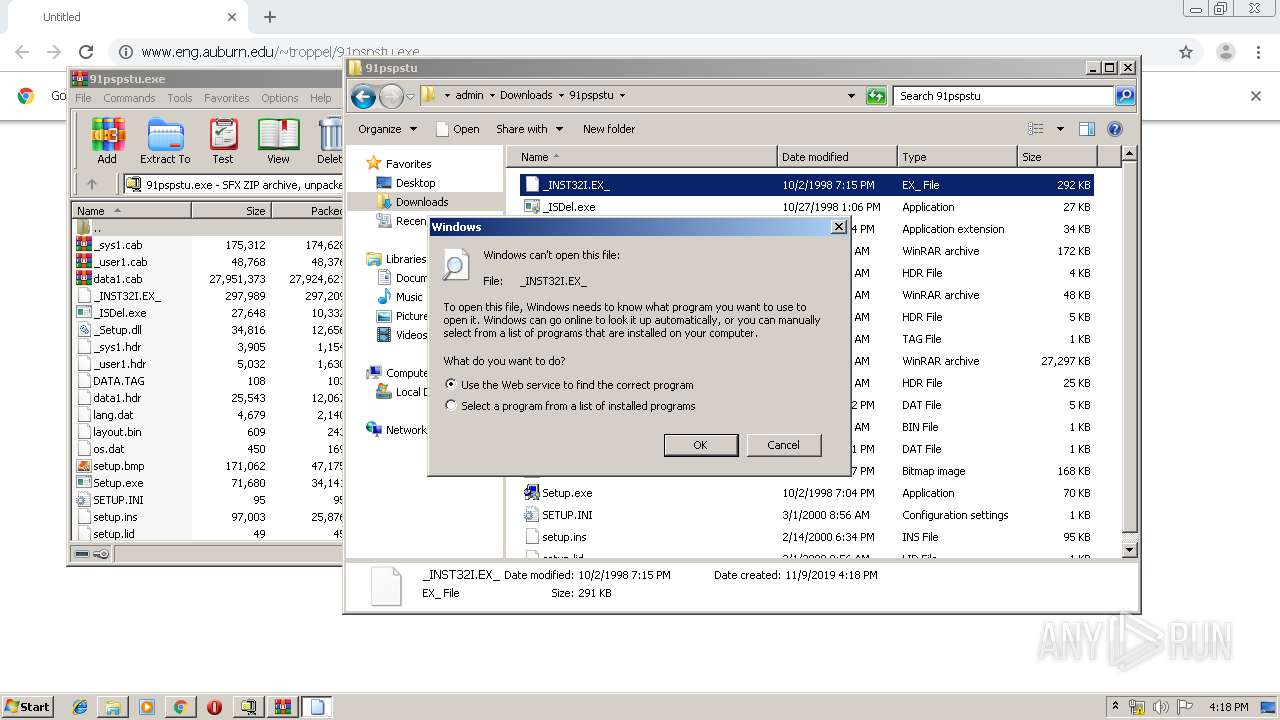
Task: Click WinRAR taskbar icon
Action: (x=282, y=707)
